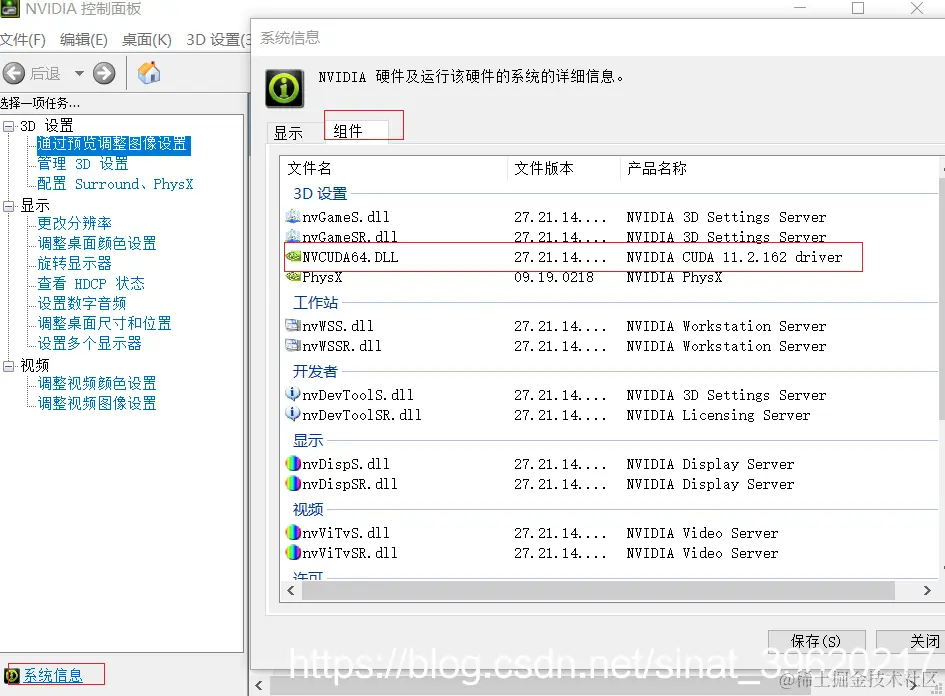This screenshot has height=696, width=945.
Task: Click the PhysX version 09.19.0218
Action: pyautogui.click(x=554, y=277)
